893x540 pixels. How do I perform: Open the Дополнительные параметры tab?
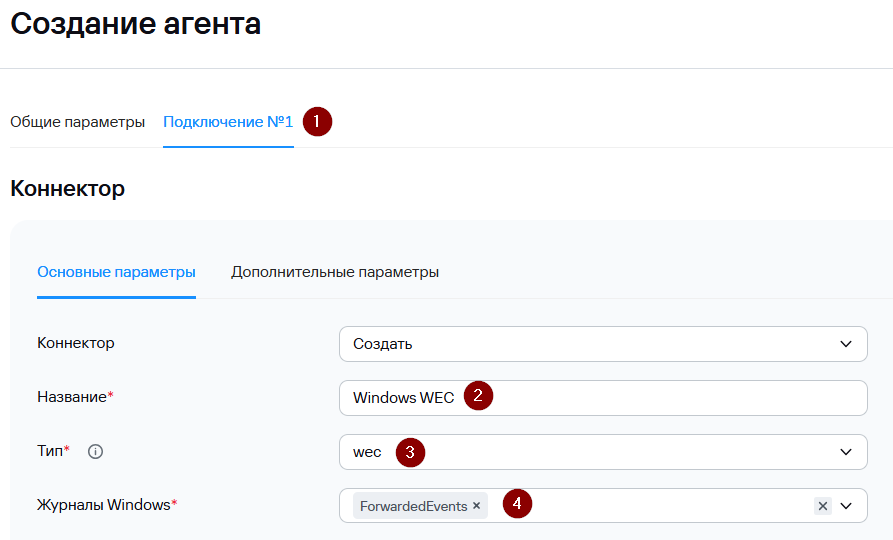point(335,272)
